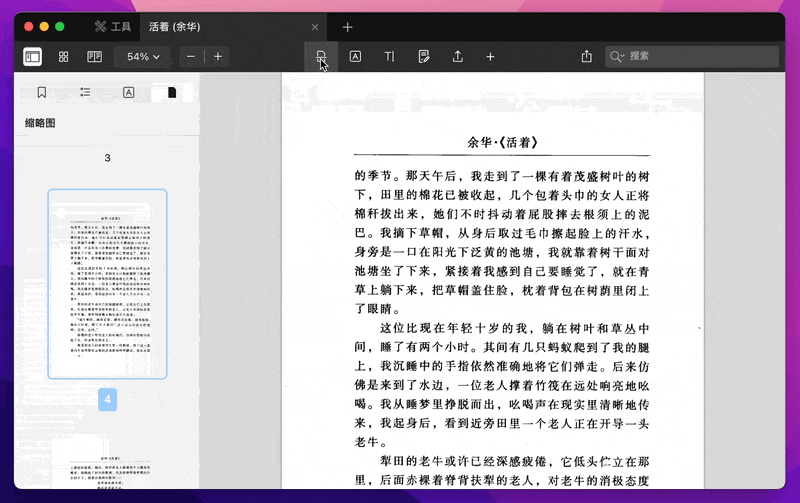Close the 活着 (余华) tab
The width and height of the screenshot is (800, 503).
click(315, 27)
